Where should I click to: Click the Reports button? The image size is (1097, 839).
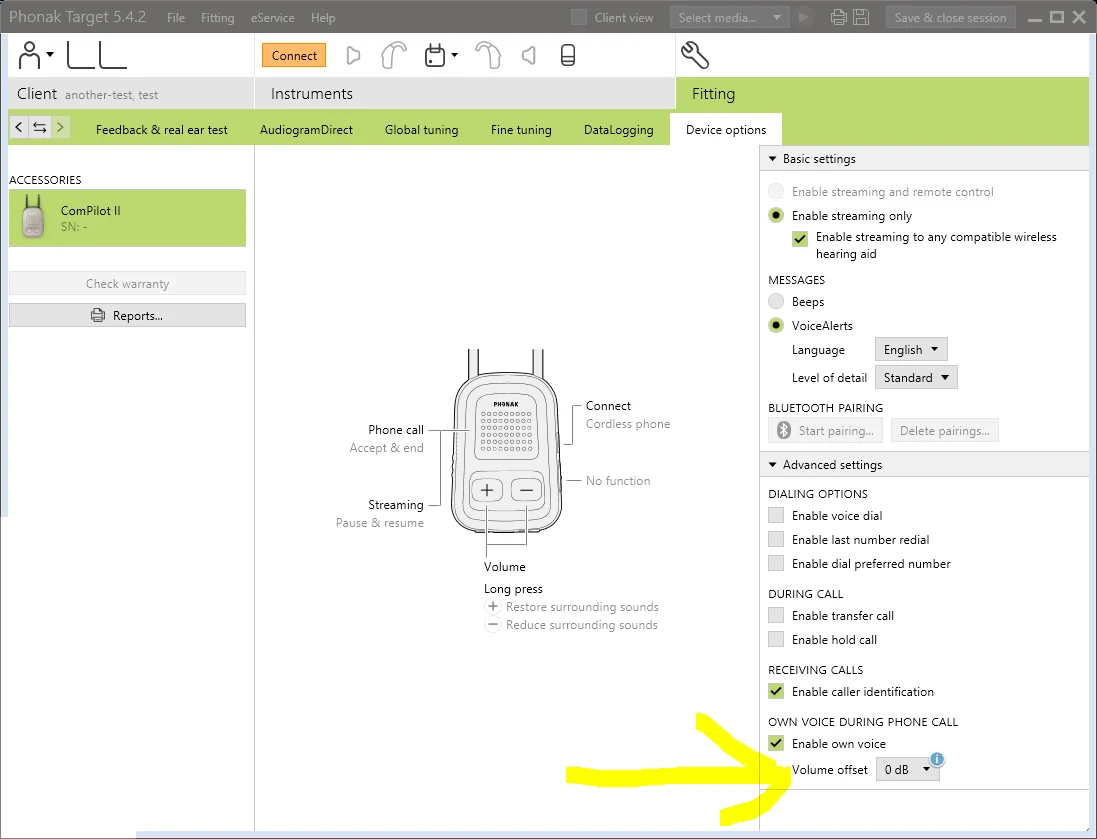(x=127, y=316)
